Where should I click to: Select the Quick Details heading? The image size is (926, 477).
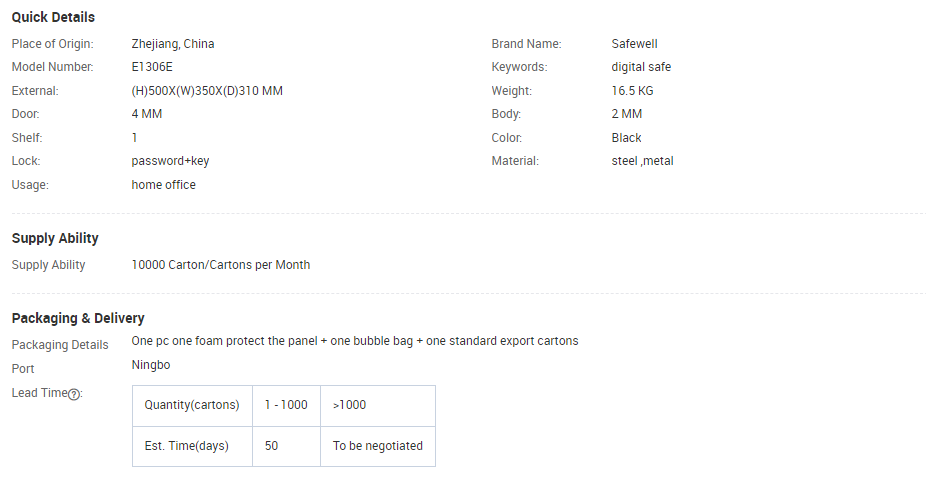[53, 17]
